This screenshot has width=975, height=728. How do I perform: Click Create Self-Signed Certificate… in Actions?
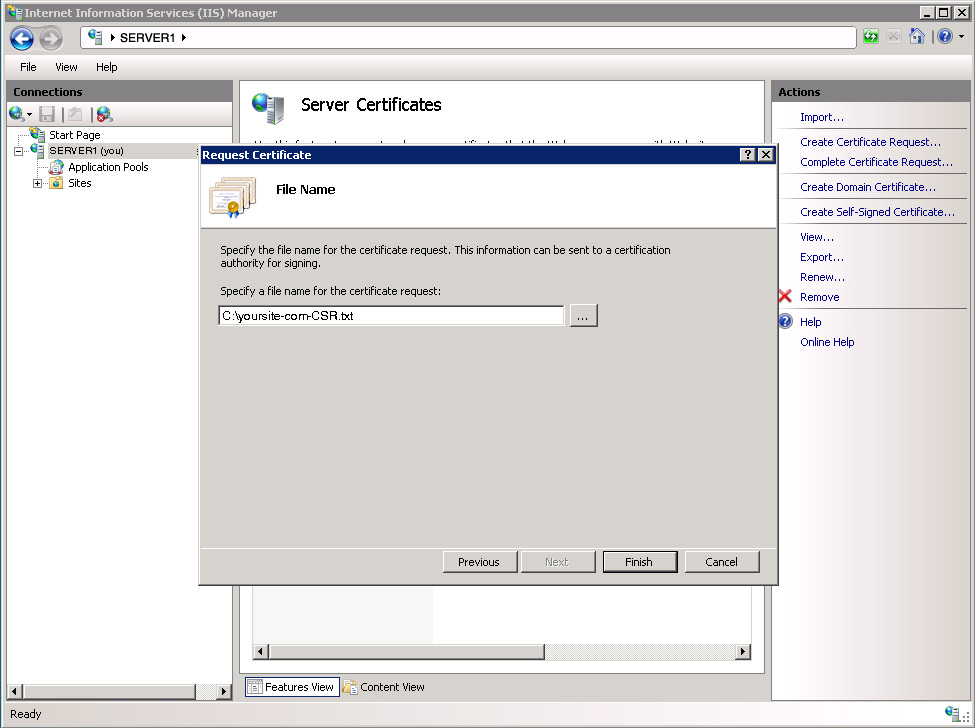877,211
